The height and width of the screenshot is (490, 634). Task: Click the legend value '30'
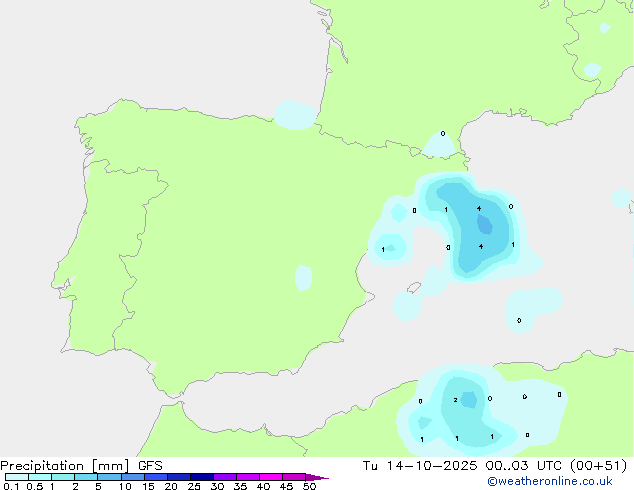[x=217, y=486]
